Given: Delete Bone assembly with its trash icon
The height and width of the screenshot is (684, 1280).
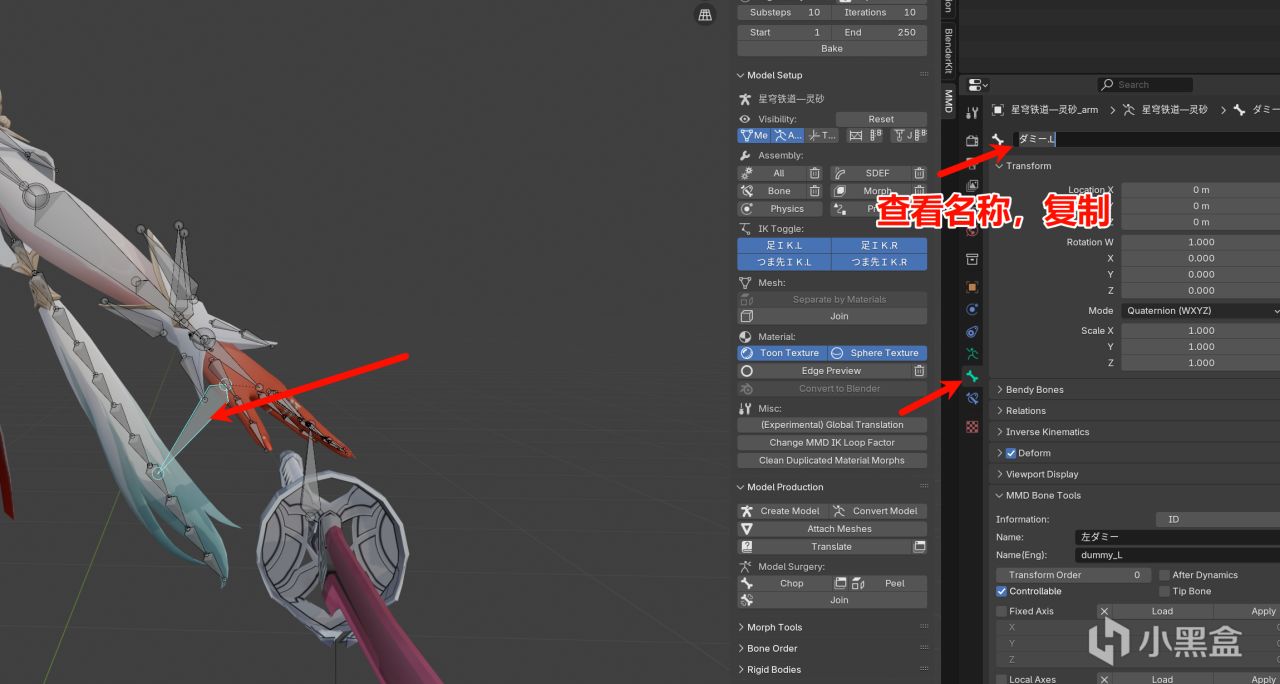Looking at the screenshot, I should [815, 191].
